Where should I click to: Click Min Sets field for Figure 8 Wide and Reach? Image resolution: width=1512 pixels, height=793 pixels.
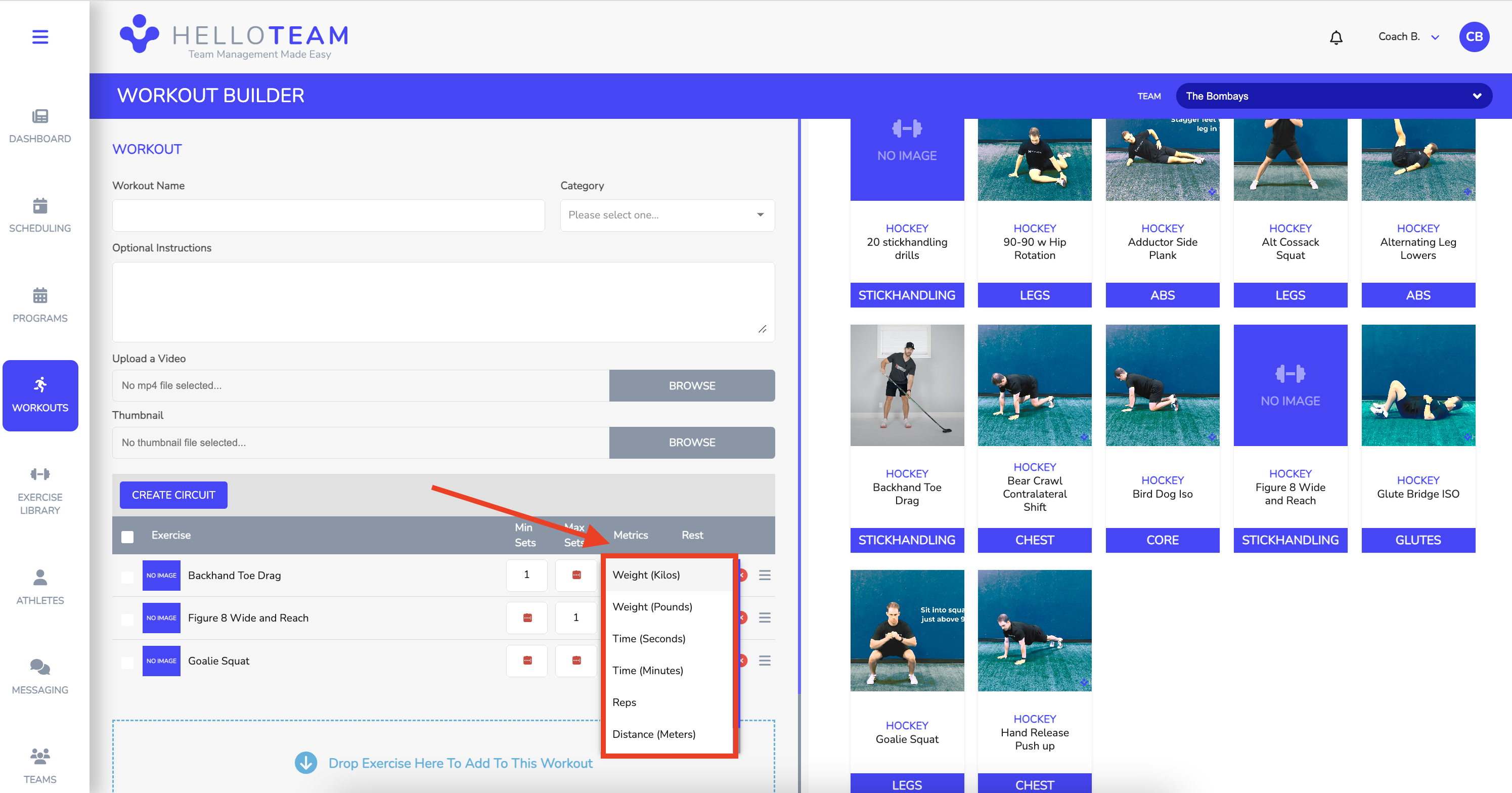[526, 618]
